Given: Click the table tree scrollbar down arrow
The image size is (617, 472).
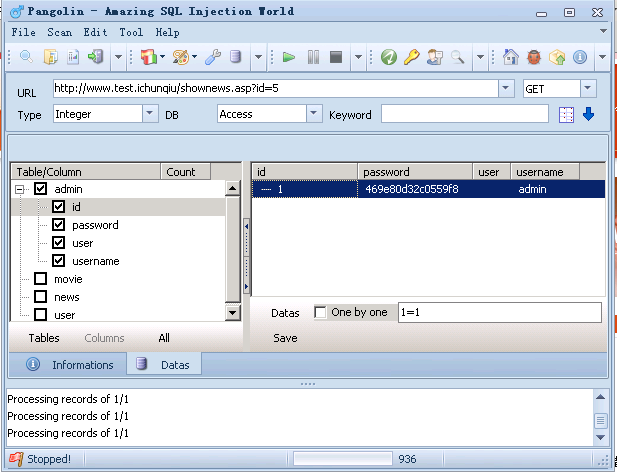Looking at the screenshot, I should (233, 313).
